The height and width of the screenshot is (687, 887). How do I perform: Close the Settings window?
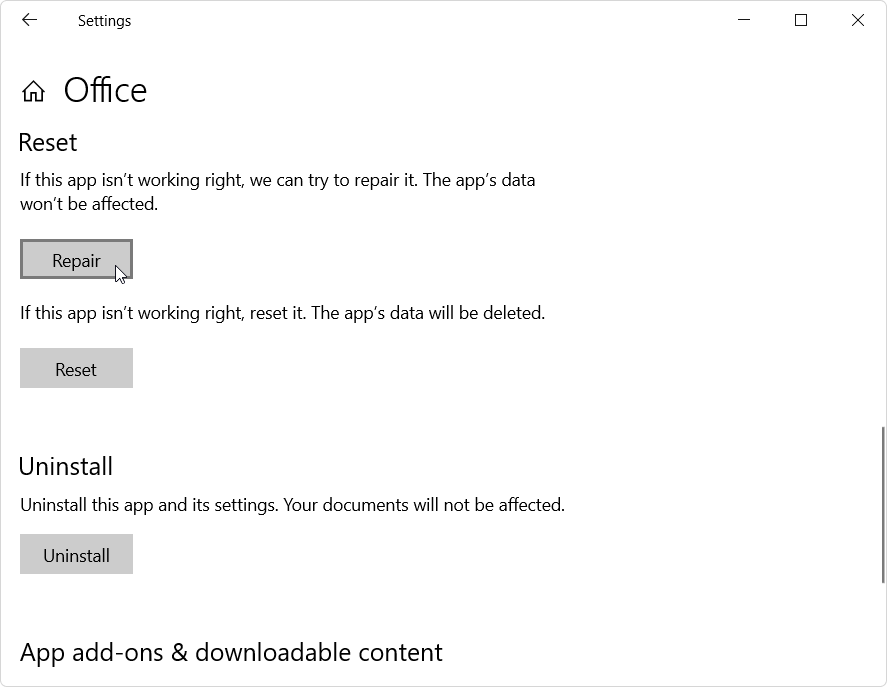pyautogui.click(x=858, y=20)
